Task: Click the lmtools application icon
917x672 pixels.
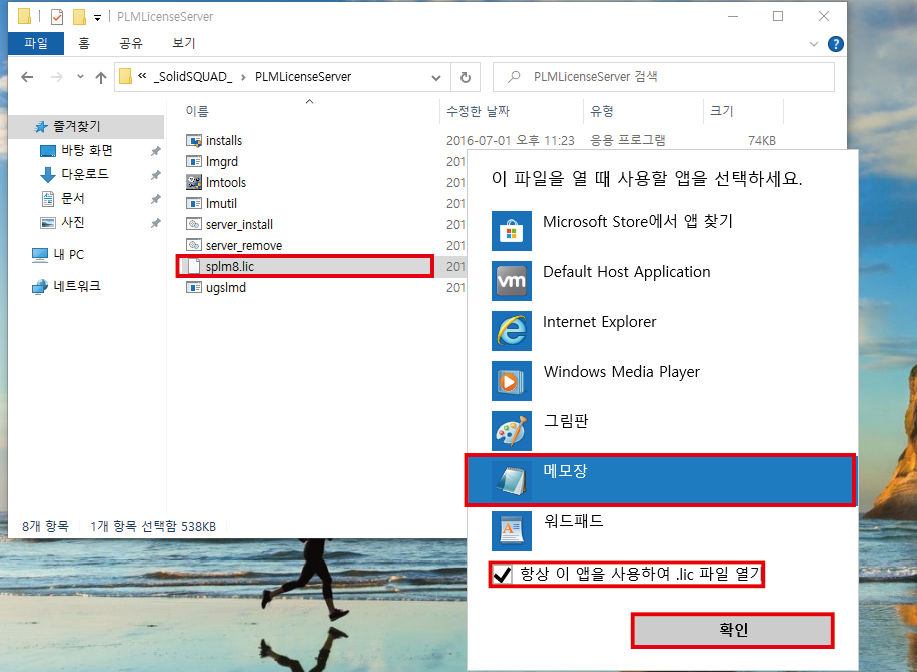Action: pos(194,182)
